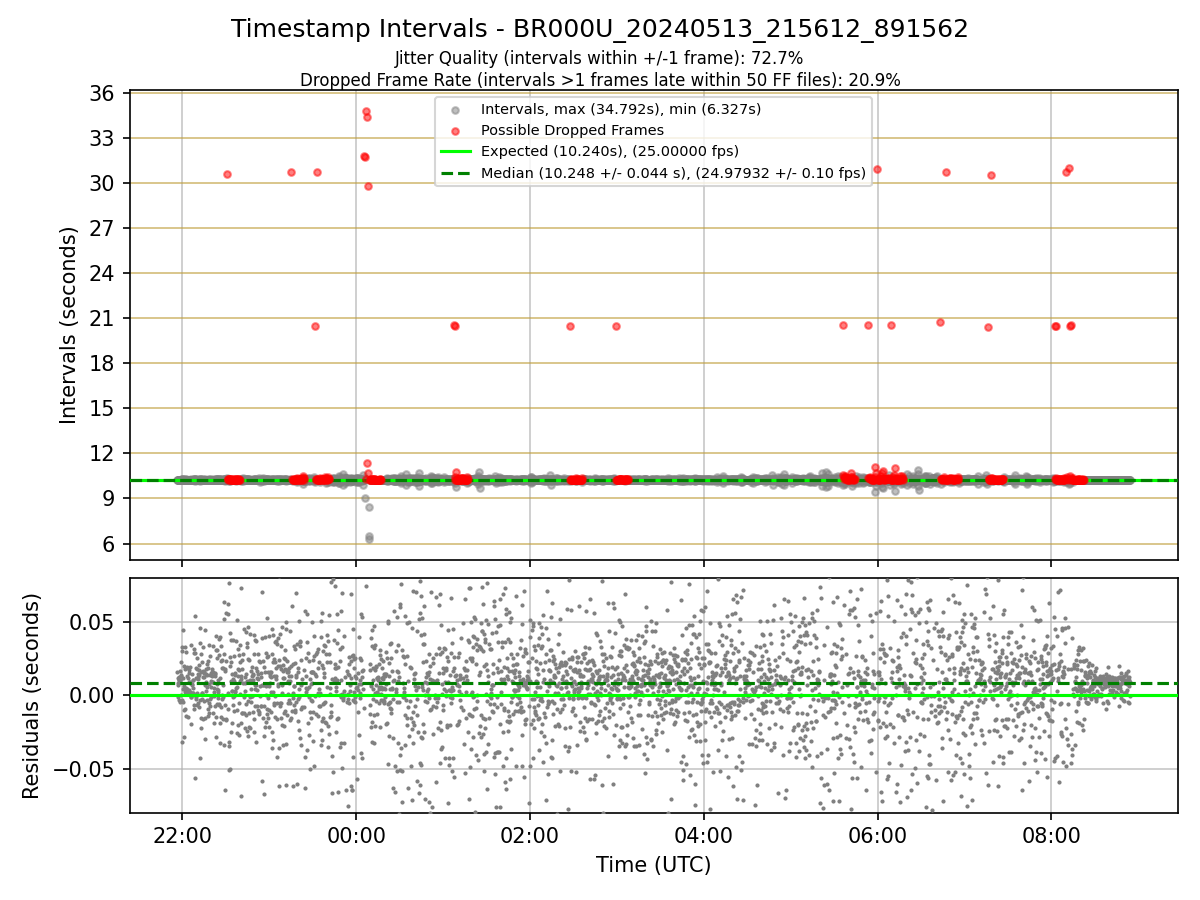1200x900 pixels.
Task: Click the legend entry 'Intervals, max (34.792s), min (6.327s)'
Action: pyautogui.click(x=621, y=109)
